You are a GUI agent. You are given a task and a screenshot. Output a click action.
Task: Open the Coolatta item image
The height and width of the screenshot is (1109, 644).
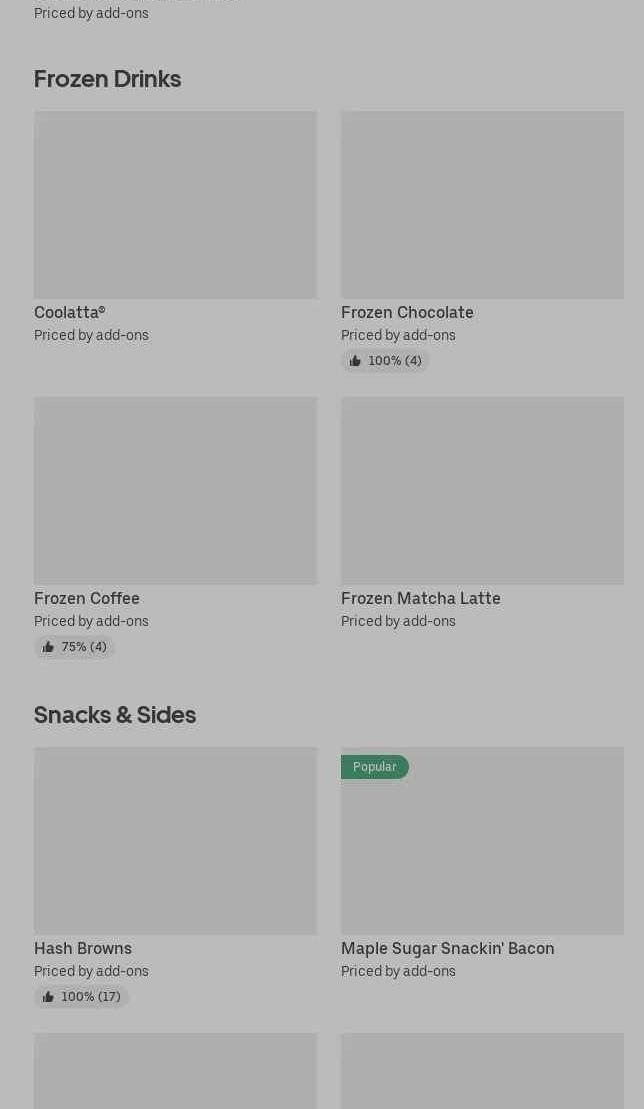click(175, 205)
